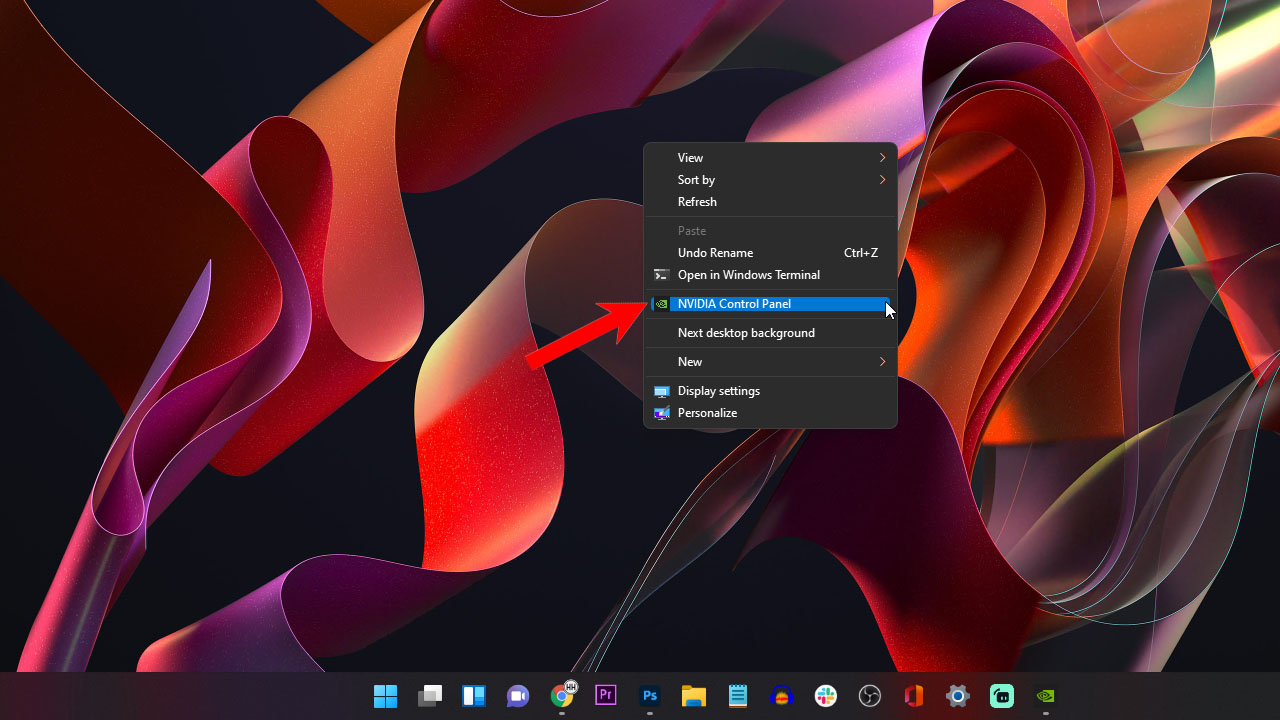
Task: Open Display settings from the context menu
Action: coord(770,391)
